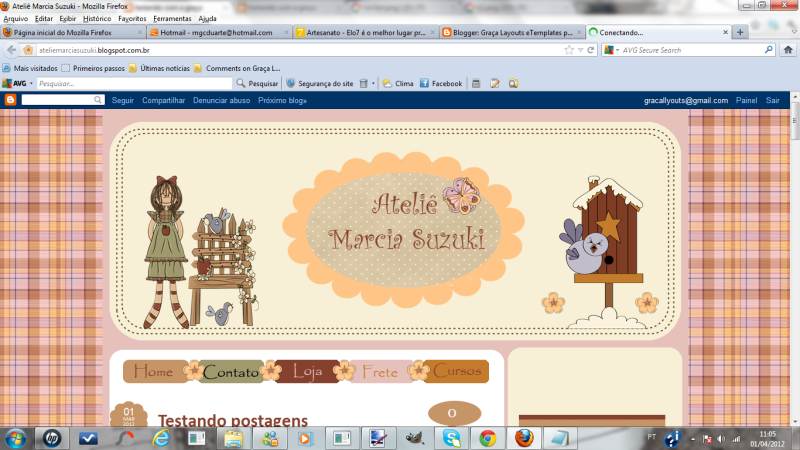Screen dimensions: 800x450
Task: Launch Internet Explorer from taskbar
Action: (161, 438)
